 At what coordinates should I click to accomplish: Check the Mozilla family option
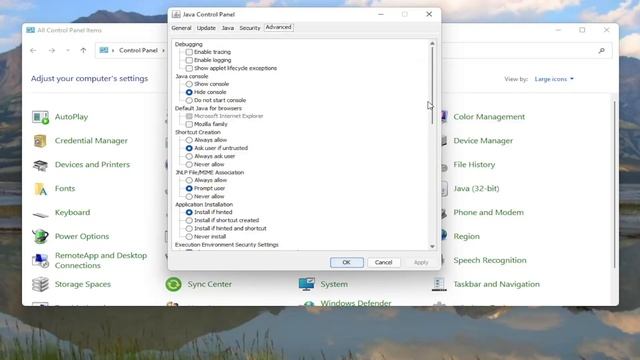tap(189, 124)
